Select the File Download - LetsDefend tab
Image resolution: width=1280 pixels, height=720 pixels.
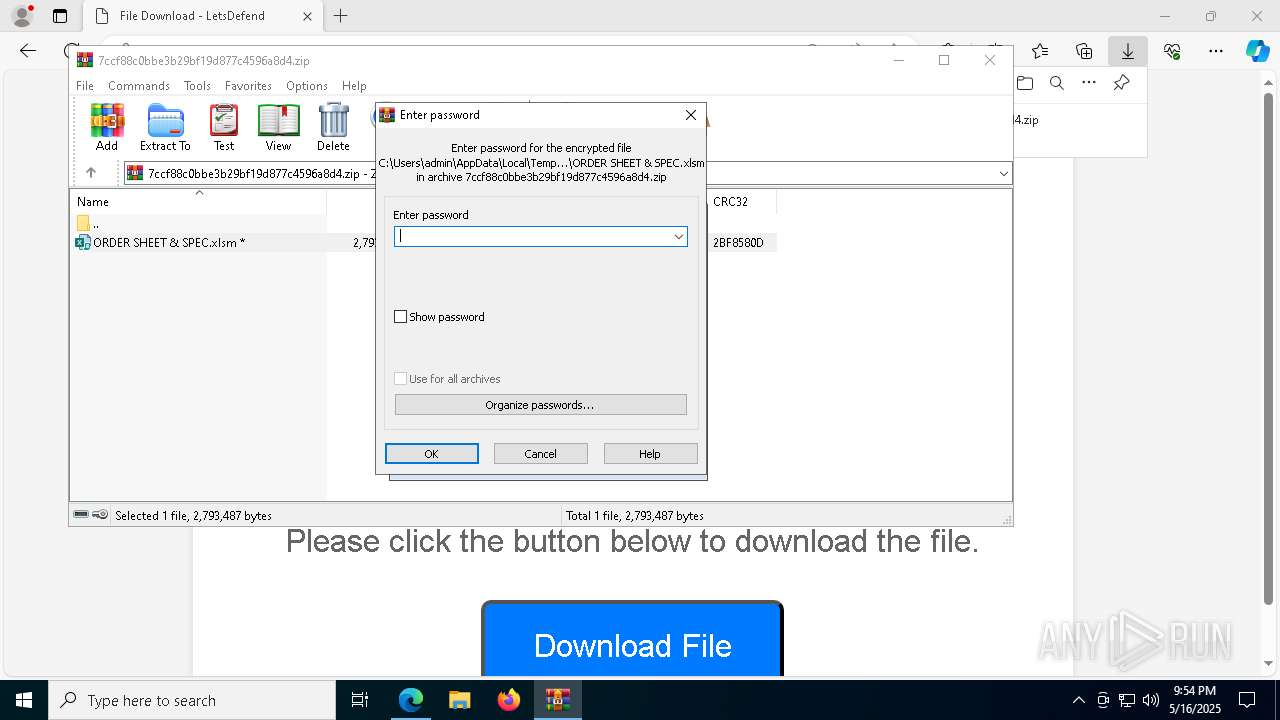(202, 16)
